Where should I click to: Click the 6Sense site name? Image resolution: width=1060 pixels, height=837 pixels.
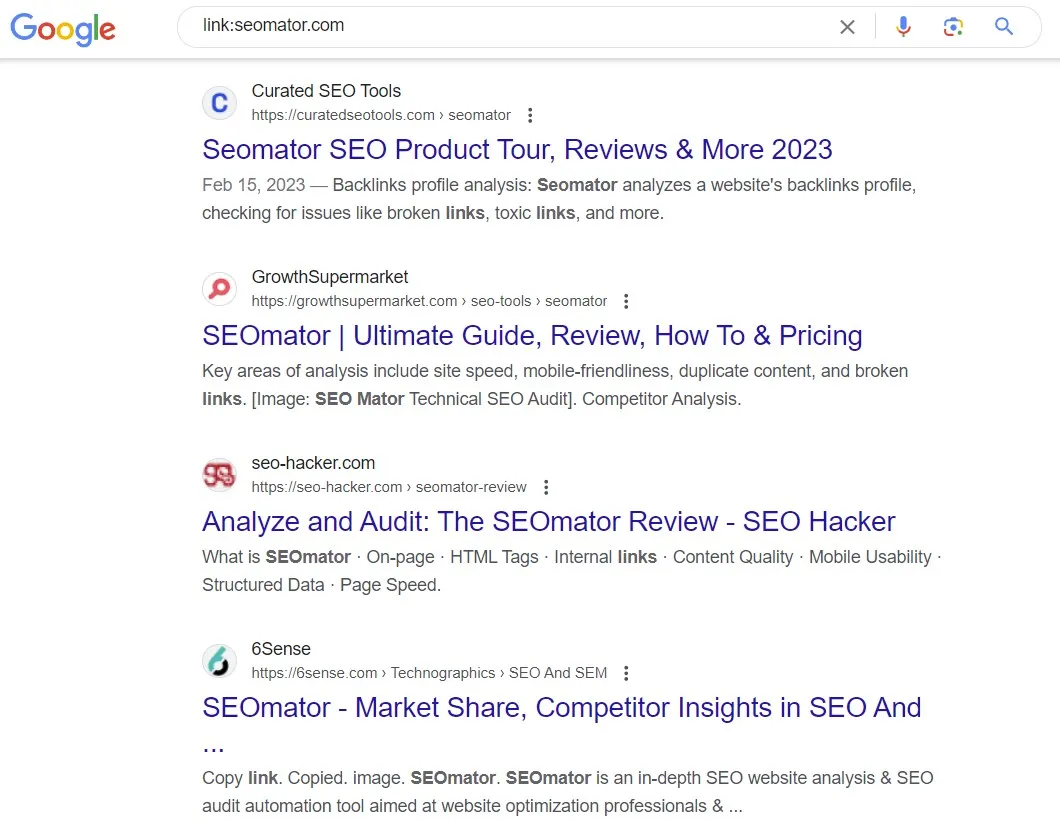[x=281, y=648]
